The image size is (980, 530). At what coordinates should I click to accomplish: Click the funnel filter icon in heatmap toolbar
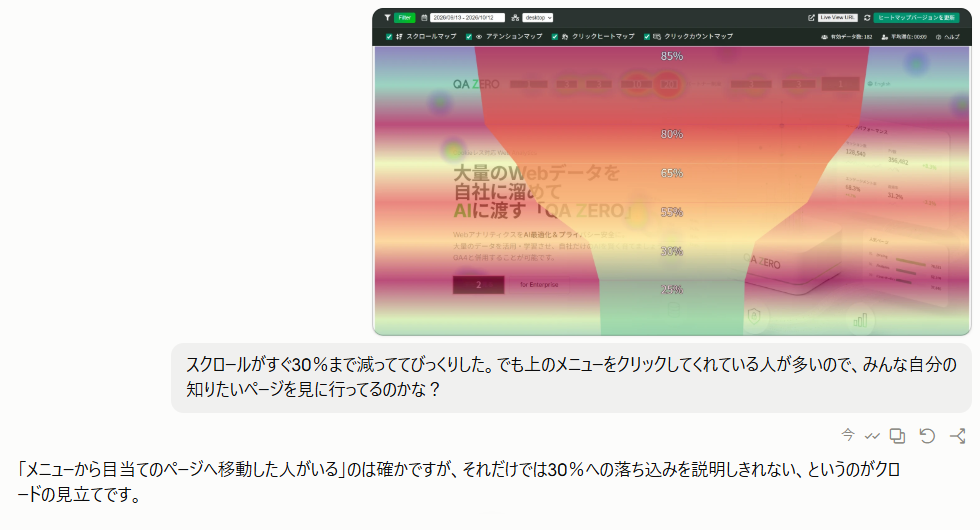click(x=388, y=18)
